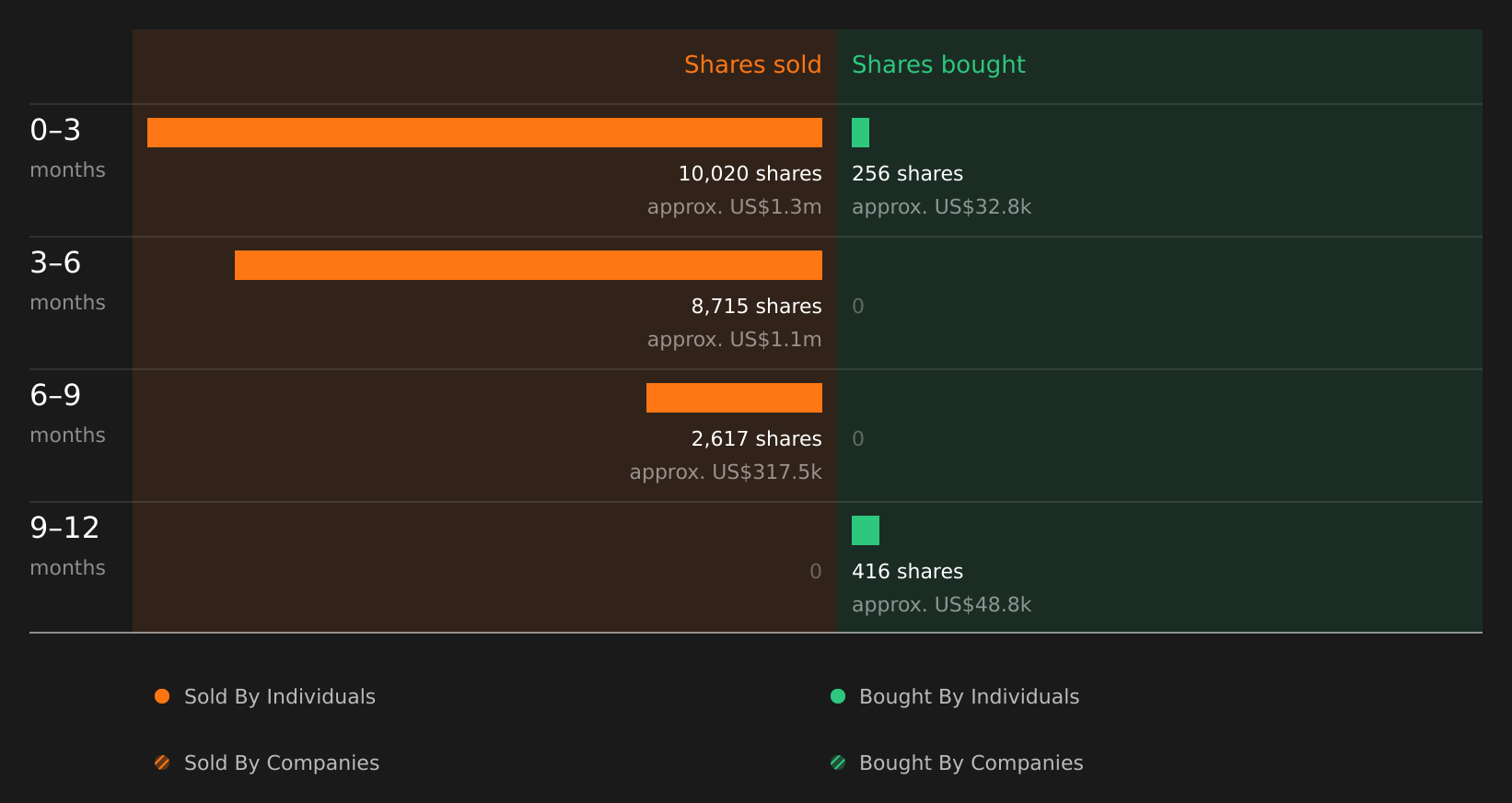Click the green 9–12 months bought bar
1512x803 pixels.
point(866,530)
